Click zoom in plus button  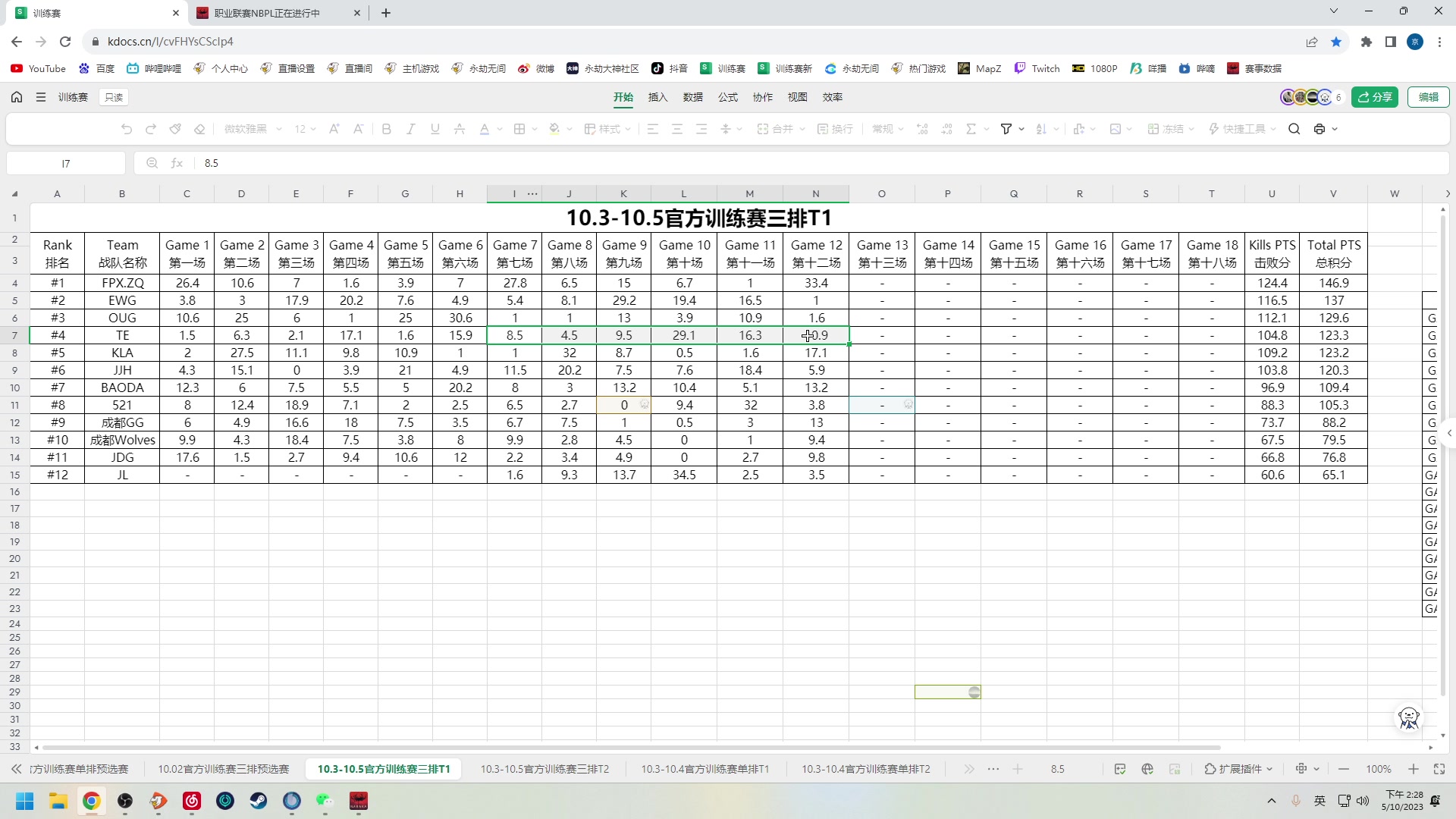(x=1414, y=769)
